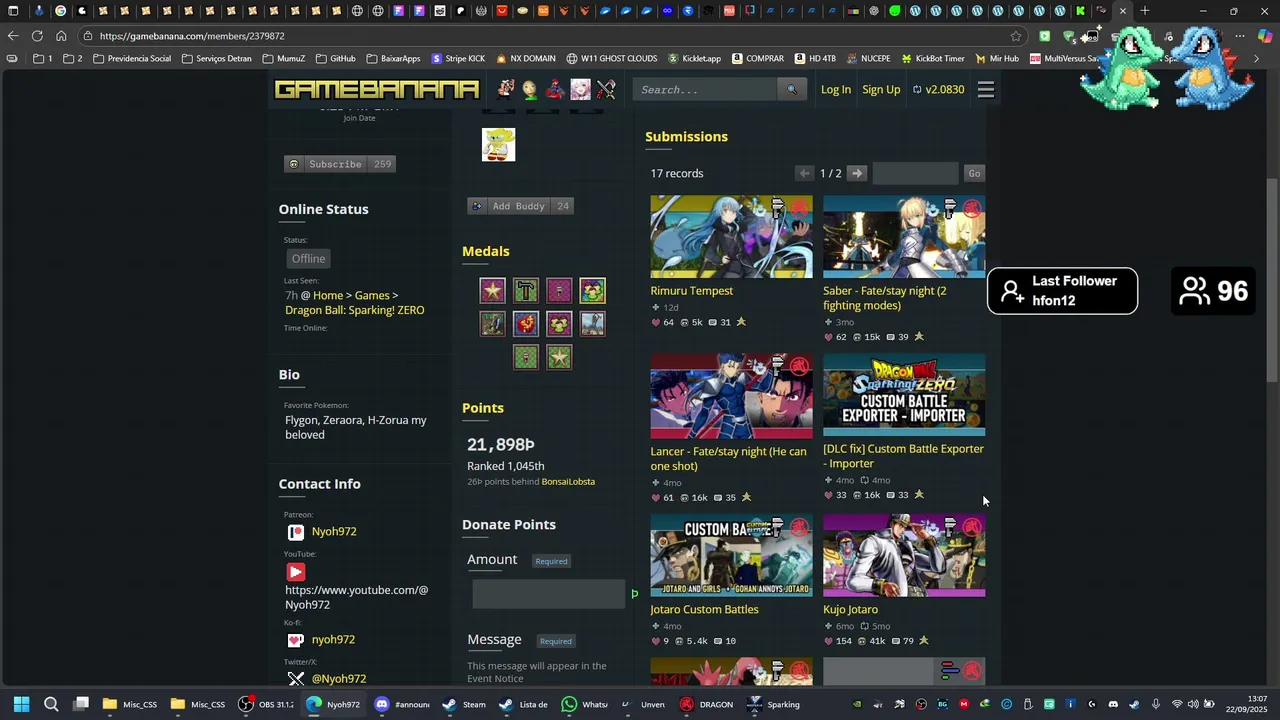Click the left medal in the bottom row
The width and height of the screenshot is (1280, 720).
click(x=526, y=357)
